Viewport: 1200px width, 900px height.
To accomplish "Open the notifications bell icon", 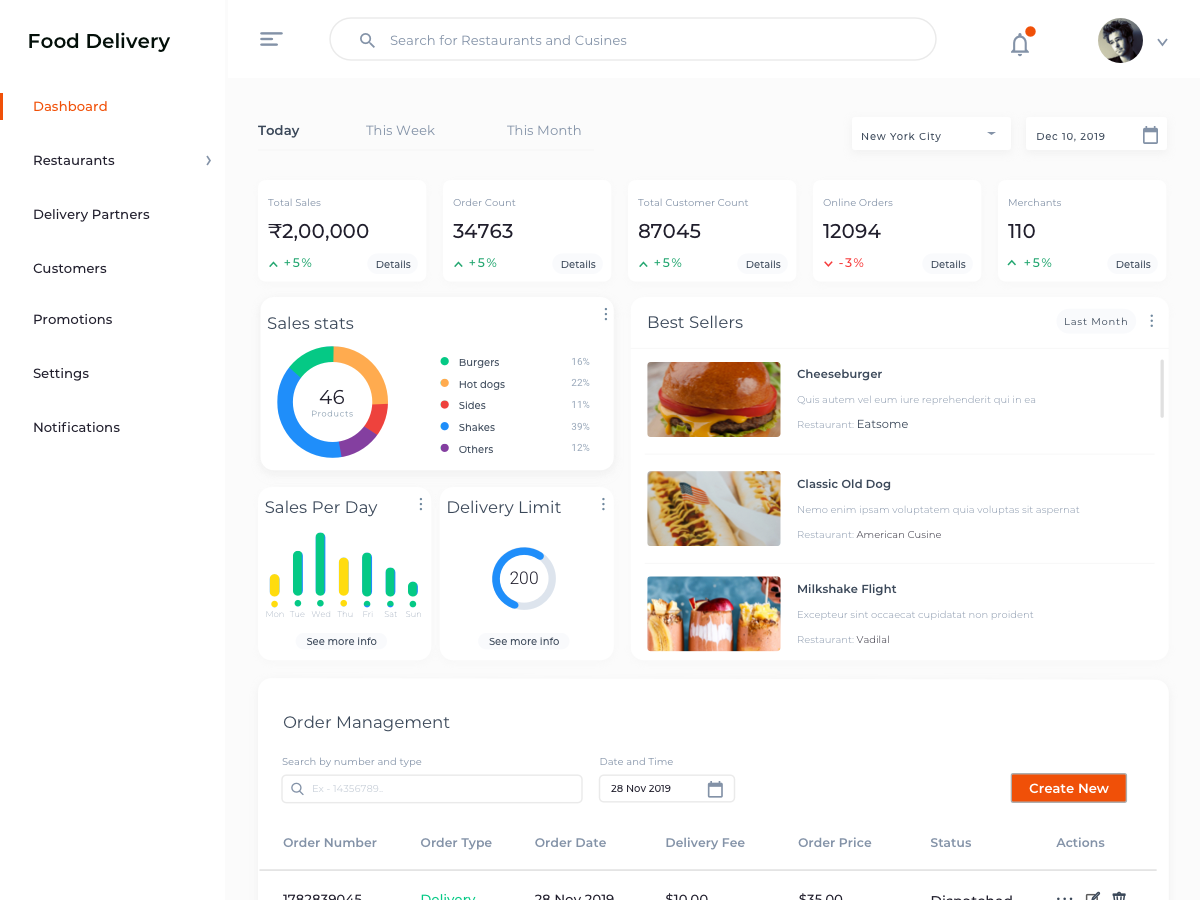I will [1020, 44].
